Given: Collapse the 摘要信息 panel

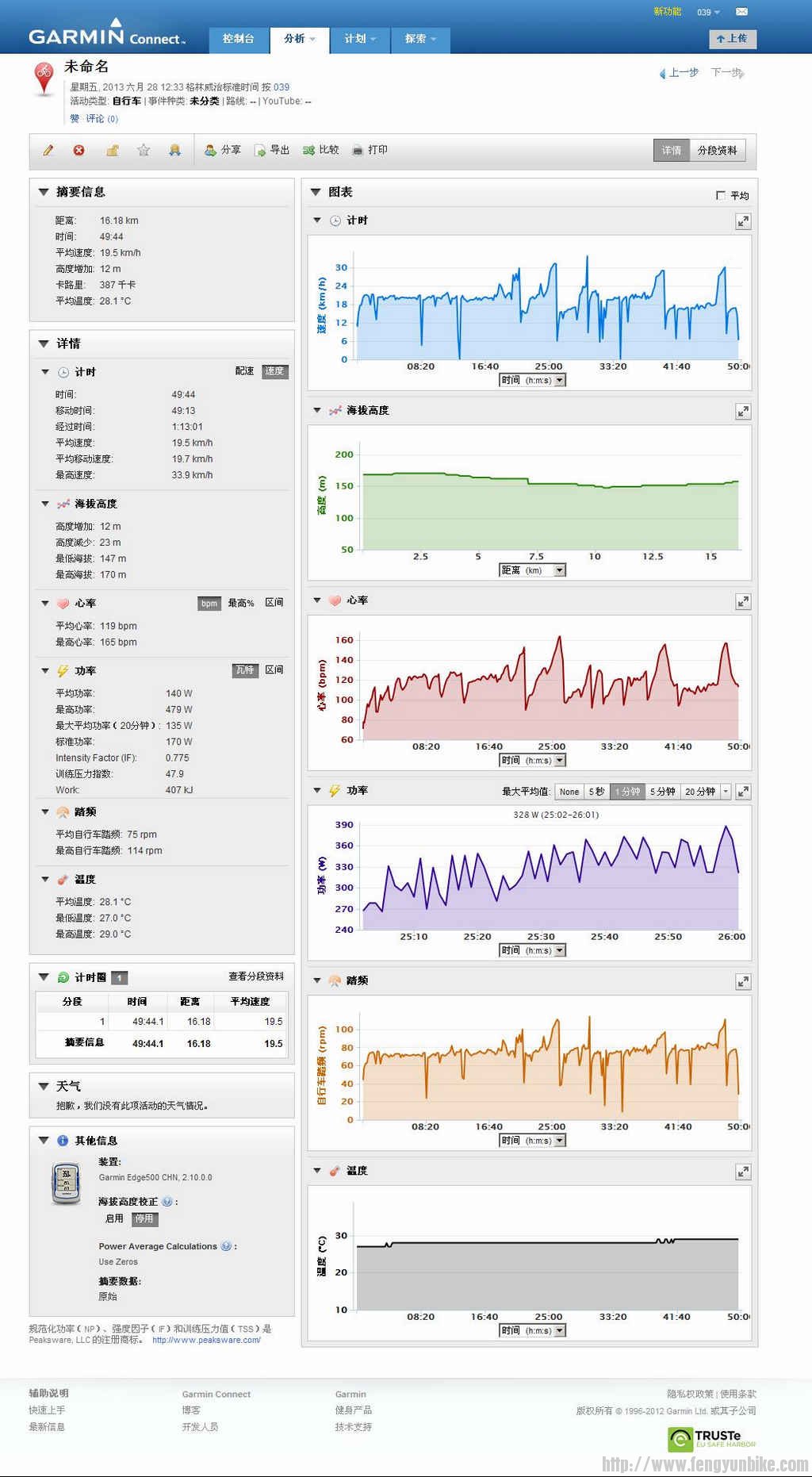Looking at the screenshot, I should 44,192.
